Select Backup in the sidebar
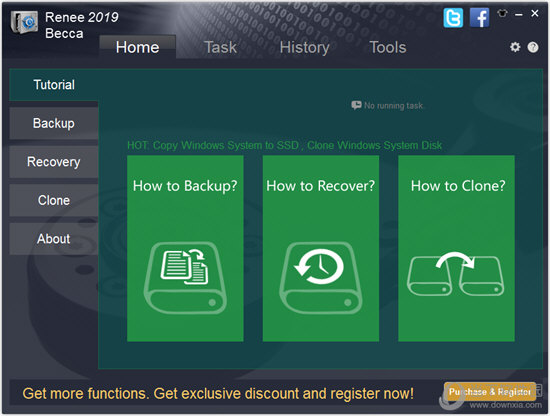 [54, 123]
